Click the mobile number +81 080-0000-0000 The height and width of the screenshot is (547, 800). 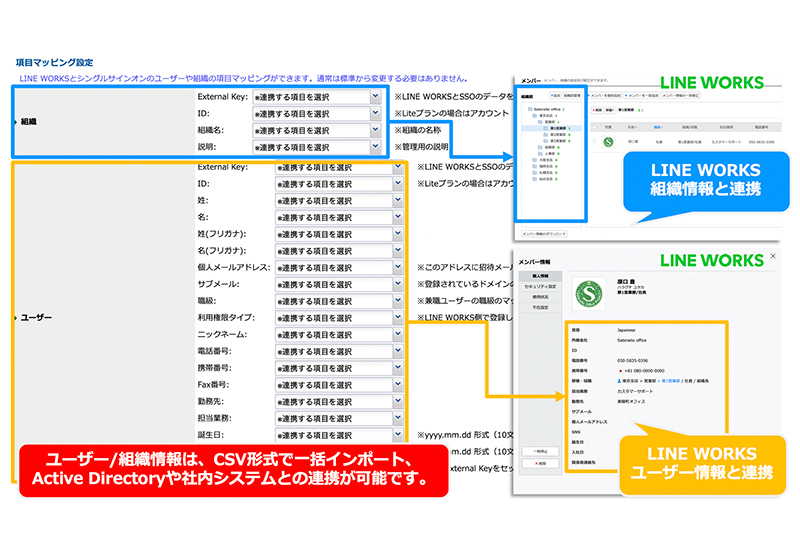643,371
